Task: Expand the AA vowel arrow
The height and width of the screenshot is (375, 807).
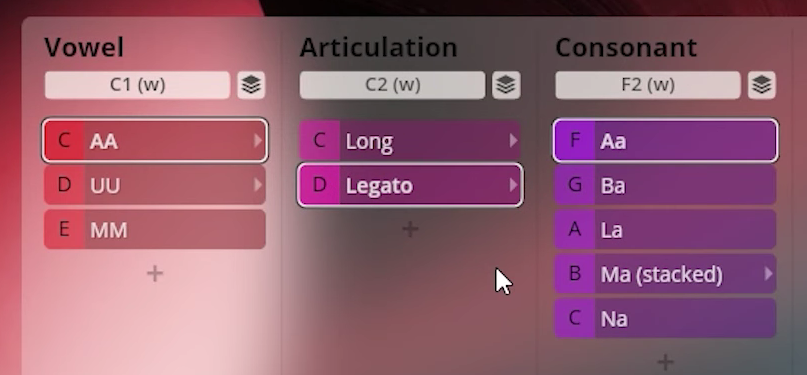Action: (258, 140)
